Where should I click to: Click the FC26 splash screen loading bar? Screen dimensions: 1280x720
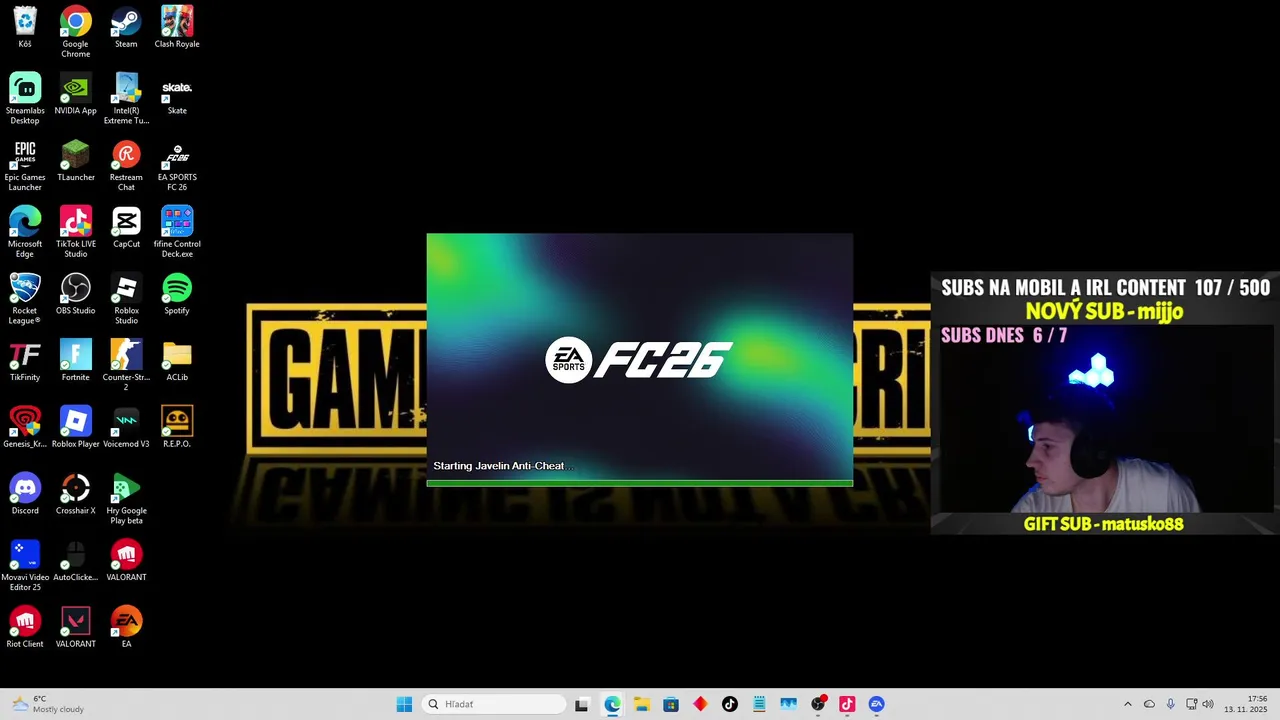point(640,483)
